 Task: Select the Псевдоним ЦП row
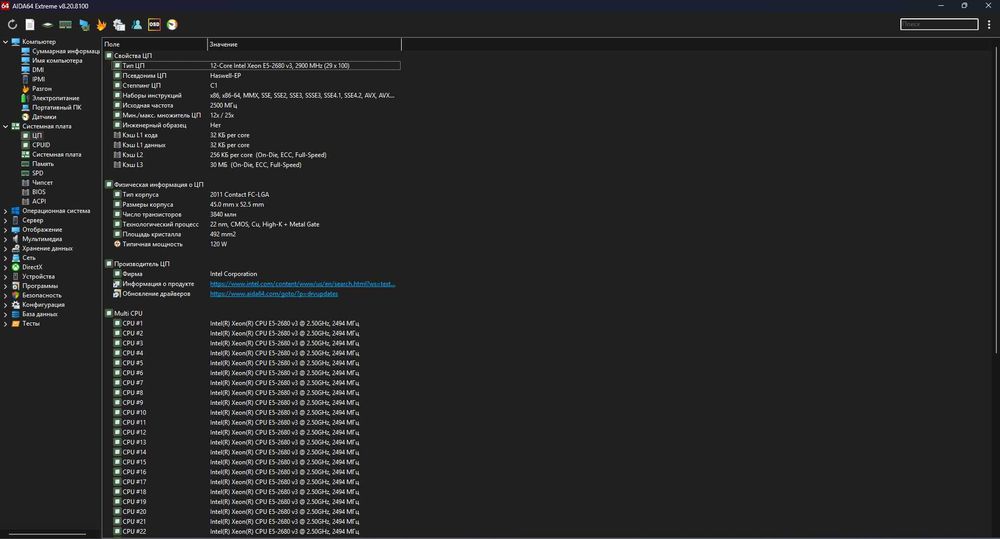coord(256,75)
